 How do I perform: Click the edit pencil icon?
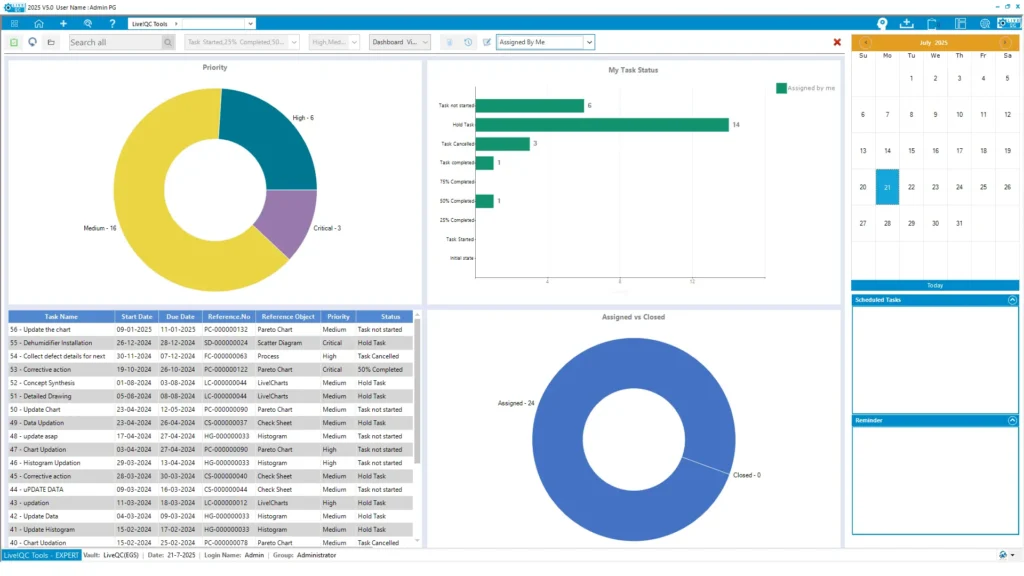(x=487, y=42)
